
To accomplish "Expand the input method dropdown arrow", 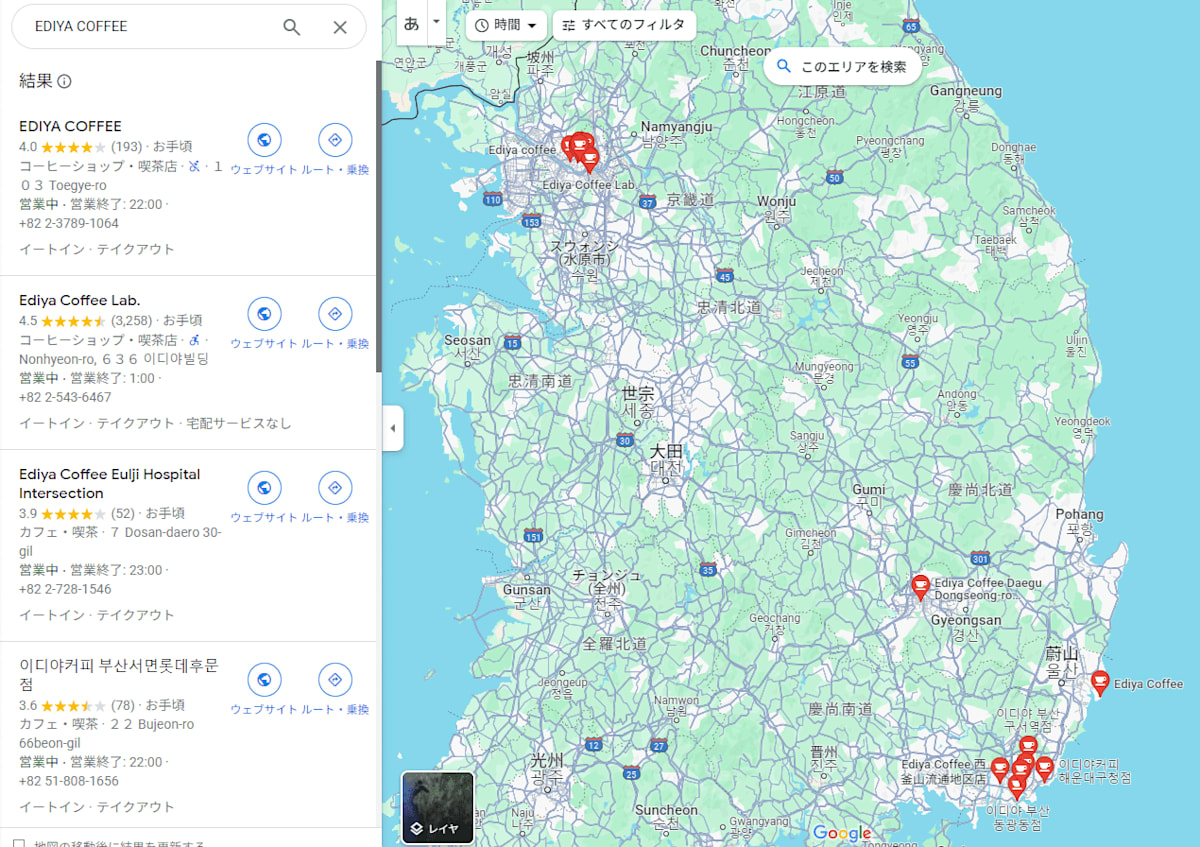I will (436, 22).
